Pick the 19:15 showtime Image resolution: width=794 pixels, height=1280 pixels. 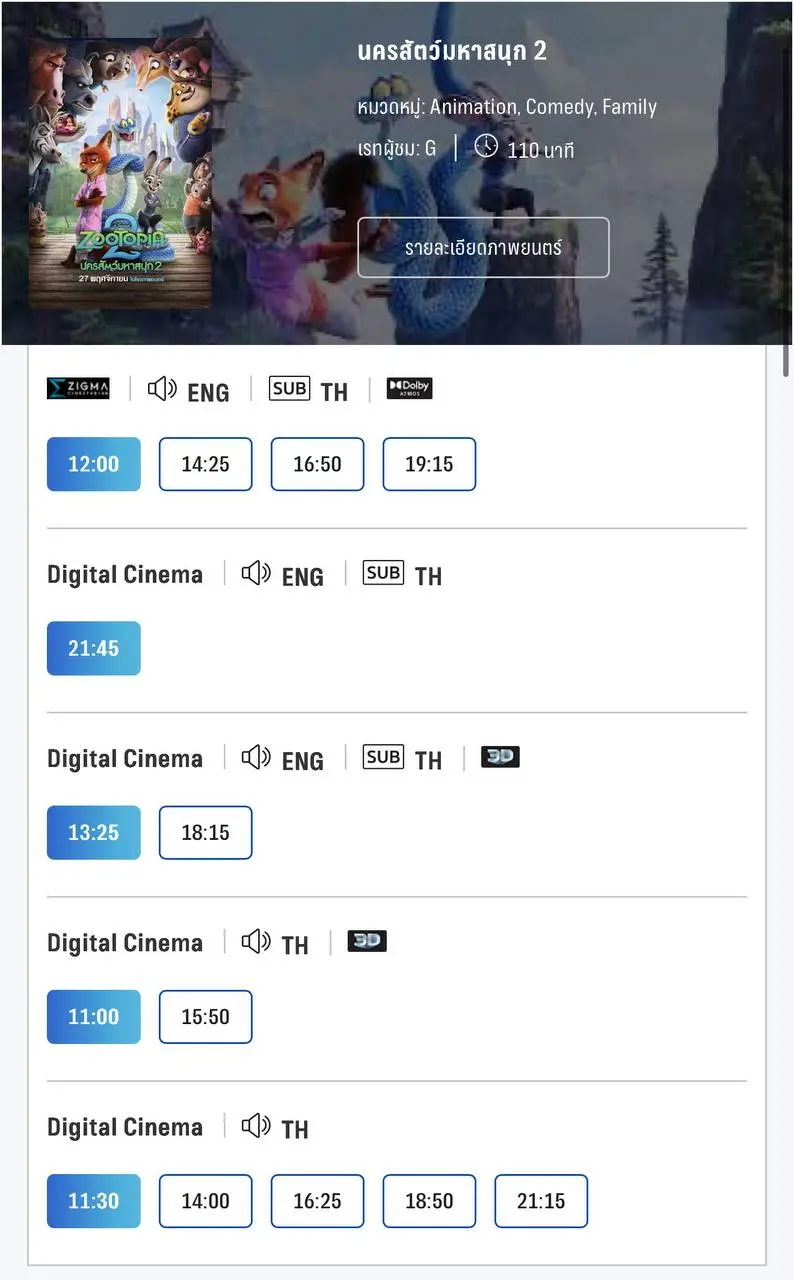point(429,464)
